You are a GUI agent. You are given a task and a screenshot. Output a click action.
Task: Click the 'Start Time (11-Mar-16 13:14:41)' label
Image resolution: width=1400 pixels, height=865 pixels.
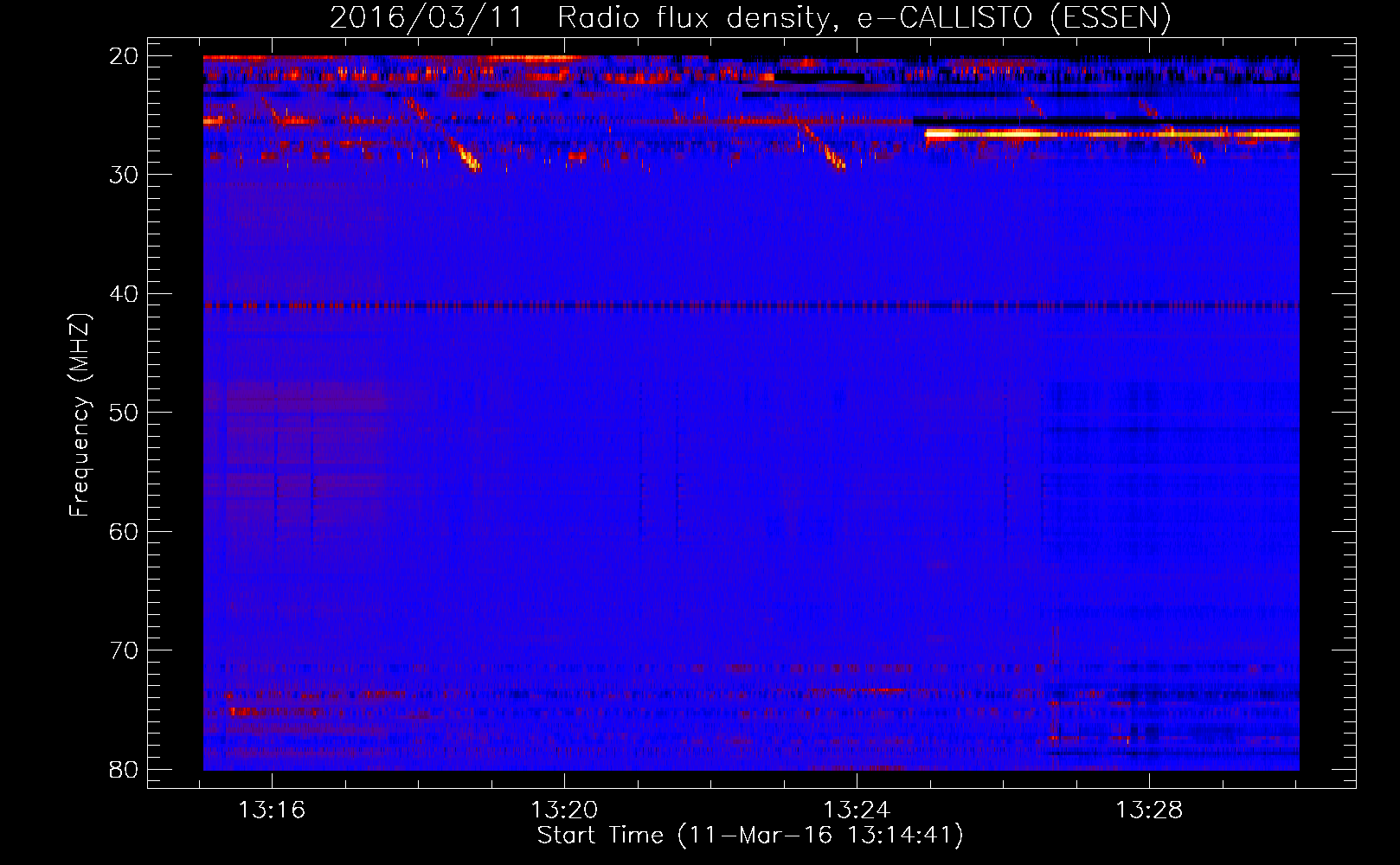click(x=750, y=836)
